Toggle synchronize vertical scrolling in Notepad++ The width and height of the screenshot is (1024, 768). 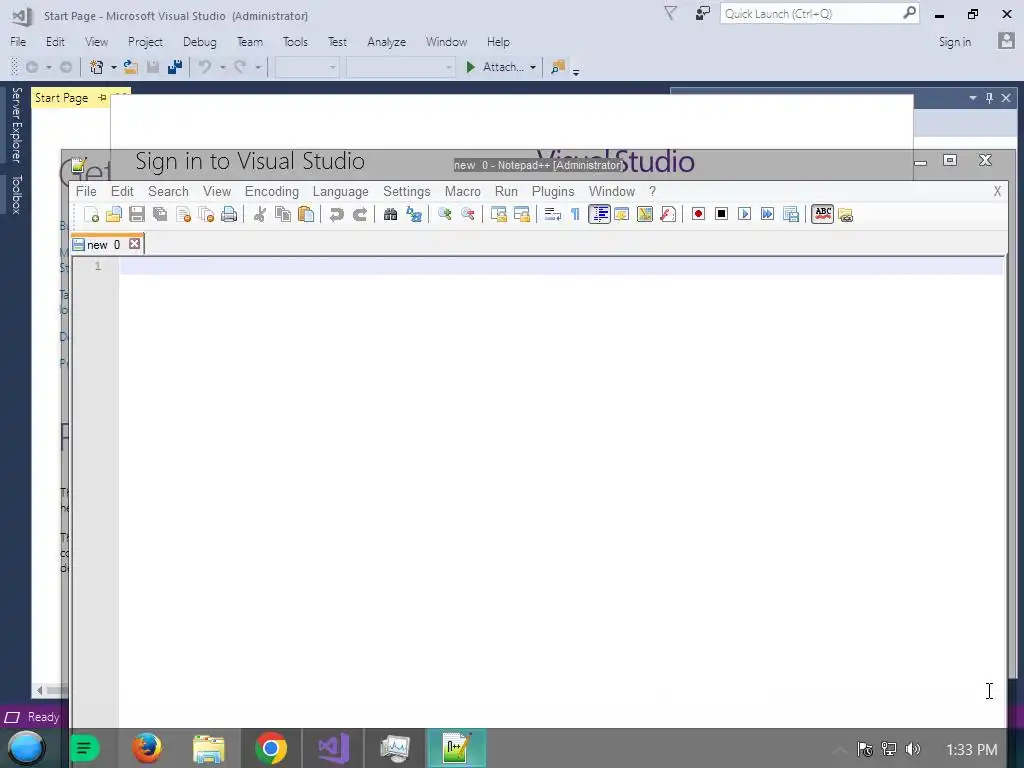[499, 214]
